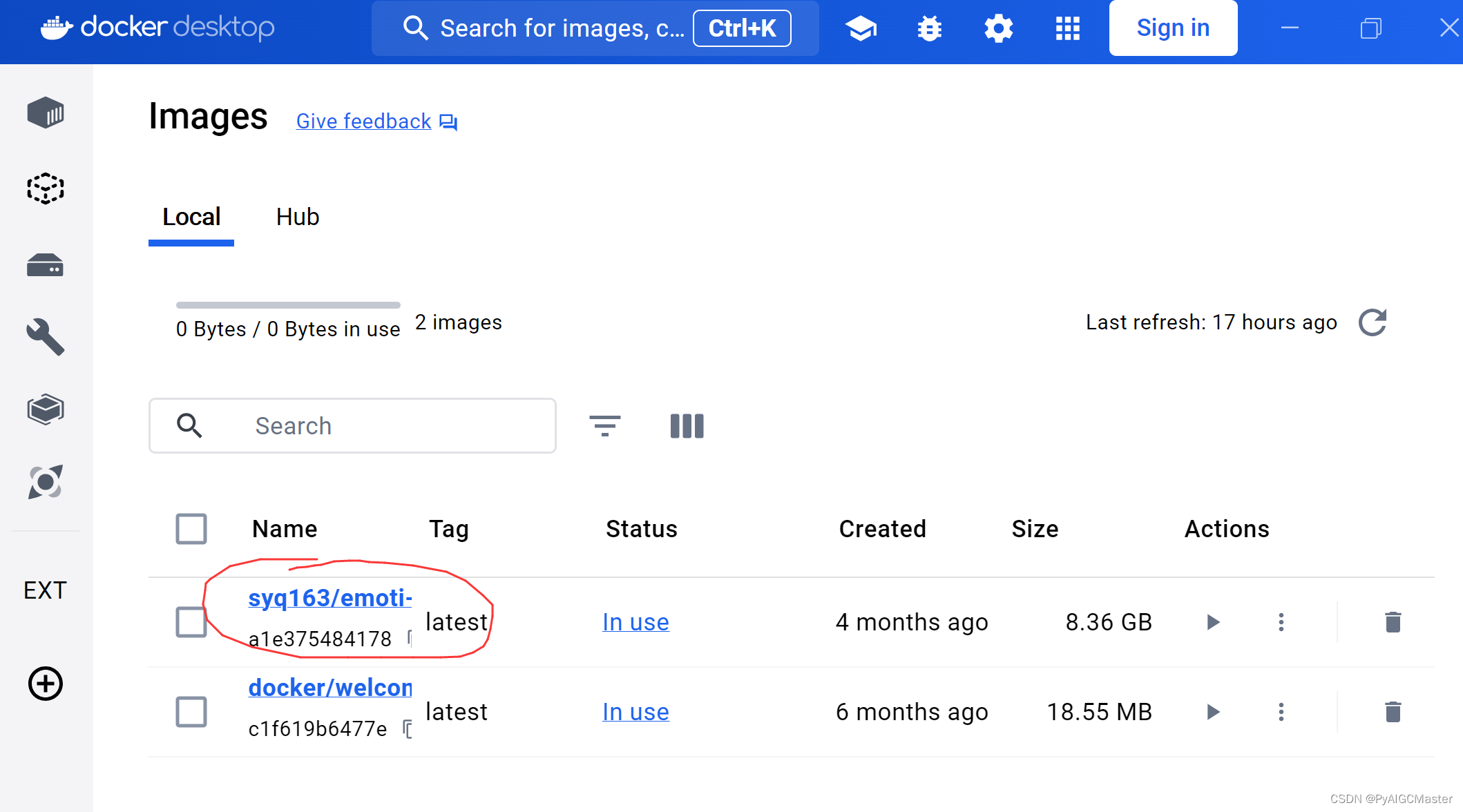The width and height of the screenshot is (1463, 812).
Task: Open the global search bar
Action: pos(595,28)
